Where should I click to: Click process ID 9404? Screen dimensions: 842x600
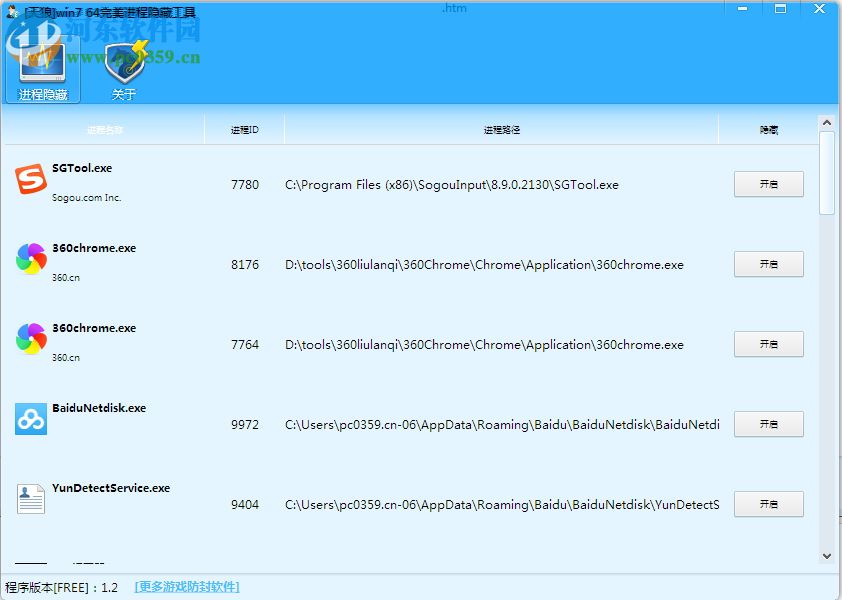click(x=245, y=505)
